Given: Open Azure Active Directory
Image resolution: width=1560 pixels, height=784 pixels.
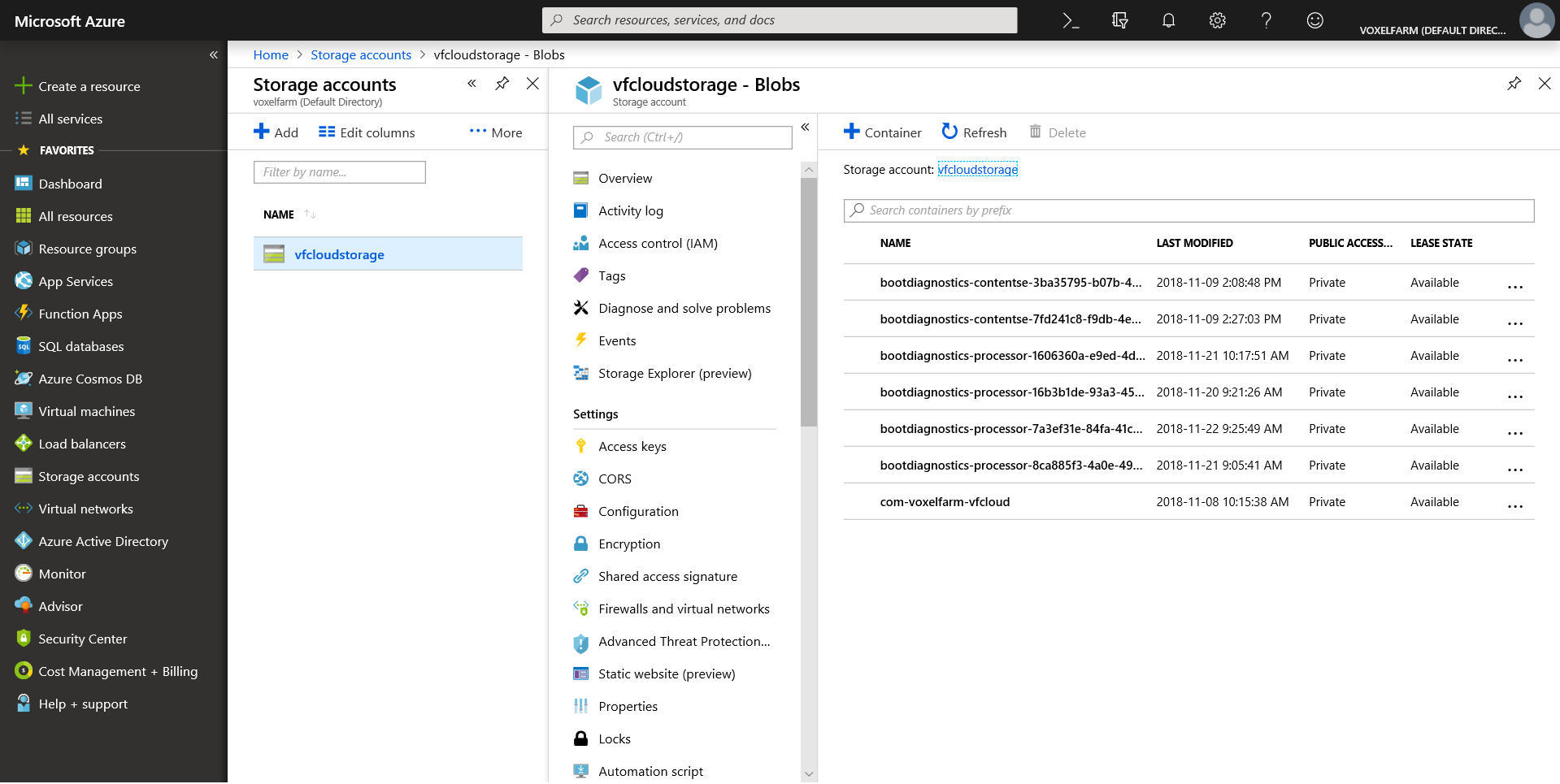Looking at the screenshot, I should (103, 541).
